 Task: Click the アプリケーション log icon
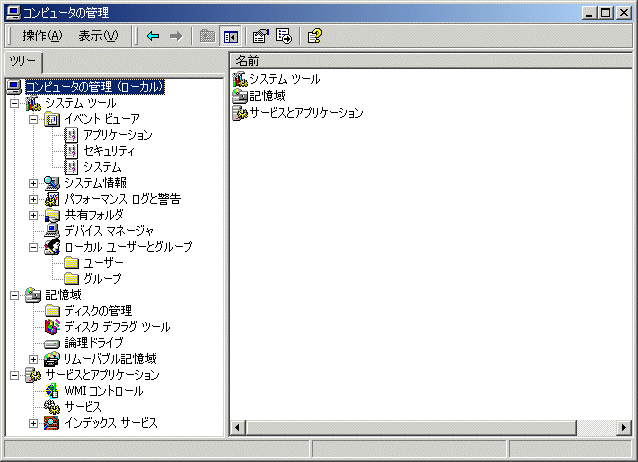coord(71,135)
